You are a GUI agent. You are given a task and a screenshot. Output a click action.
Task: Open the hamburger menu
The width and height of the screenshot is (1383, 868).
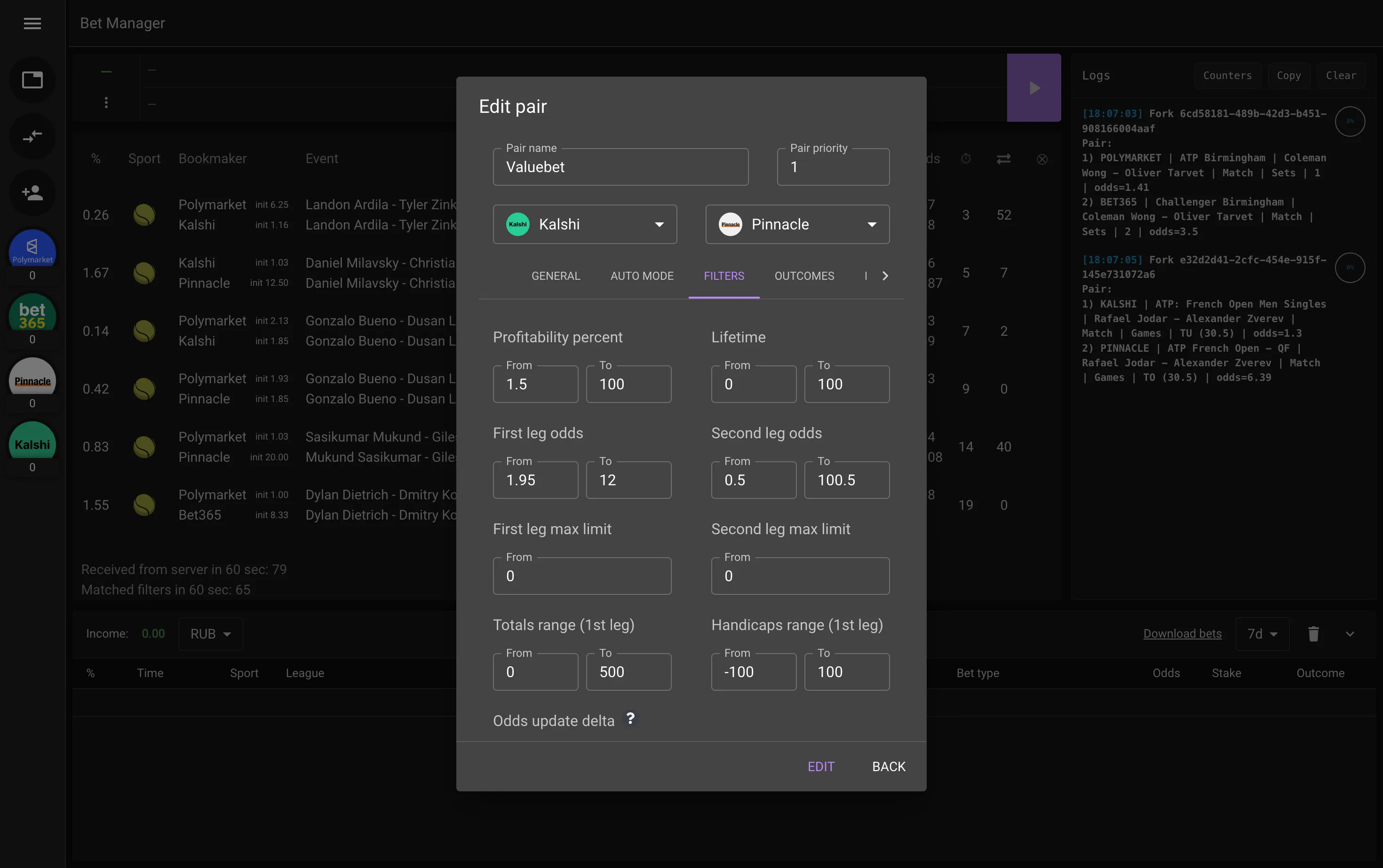[32, 24]
